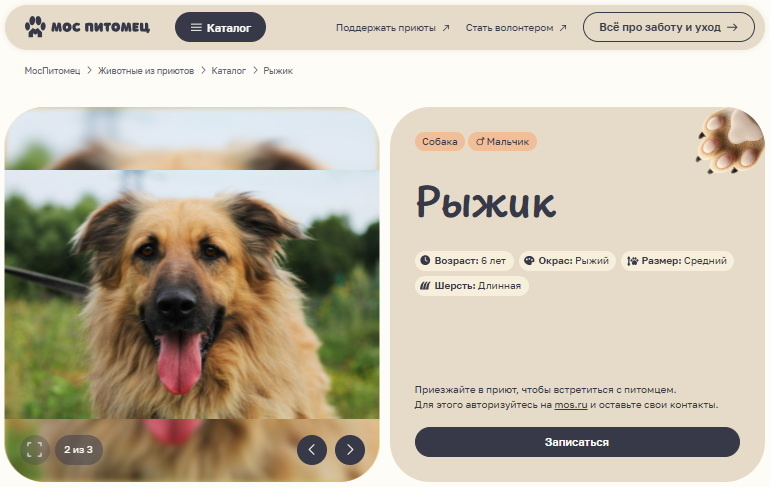Click the clock icon beside Возраст
This screenshot has height=487, width=770.
pyautogui.click(x=425, y=261)
